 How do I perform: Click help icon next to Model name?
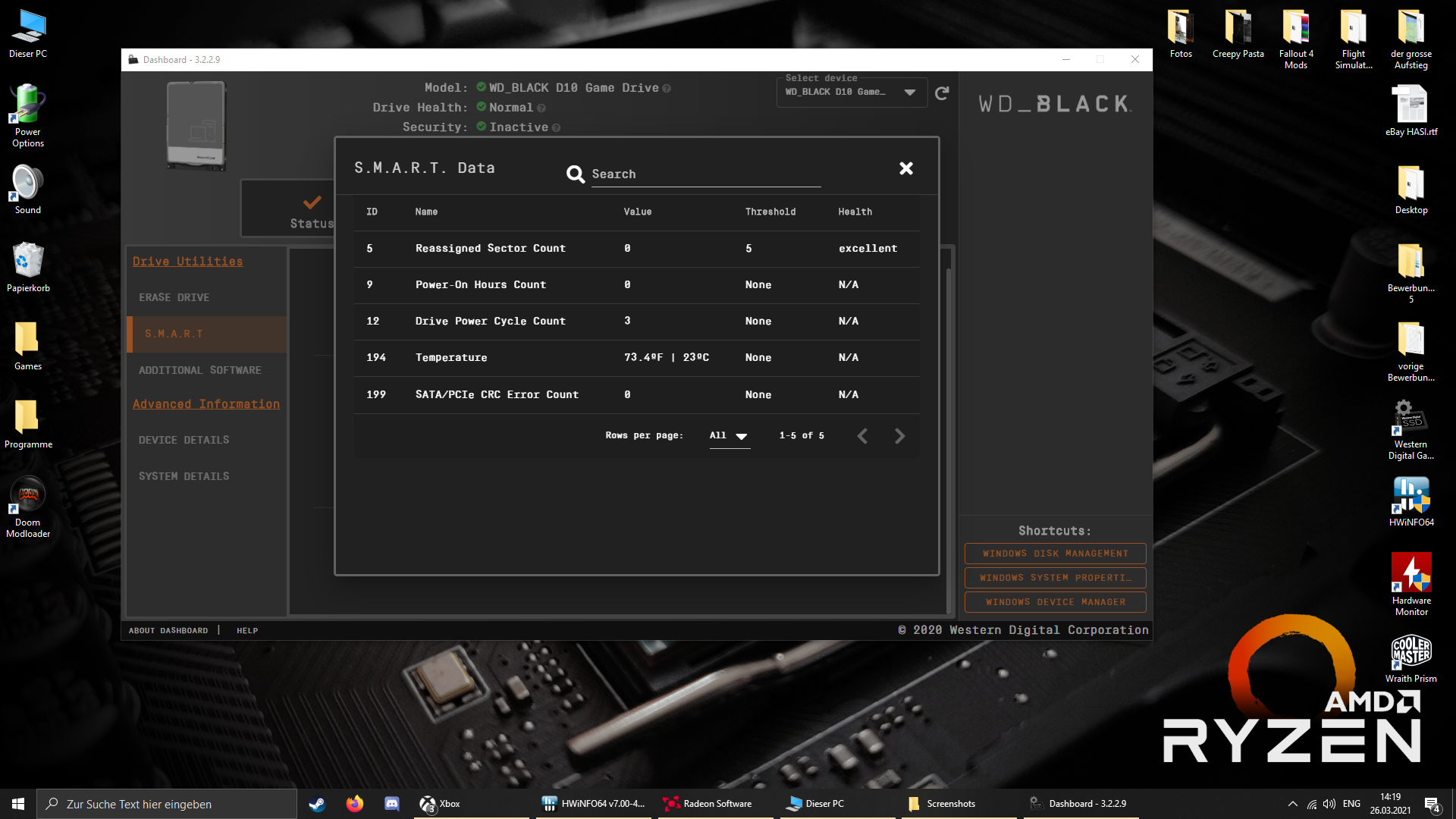(667, 89)
